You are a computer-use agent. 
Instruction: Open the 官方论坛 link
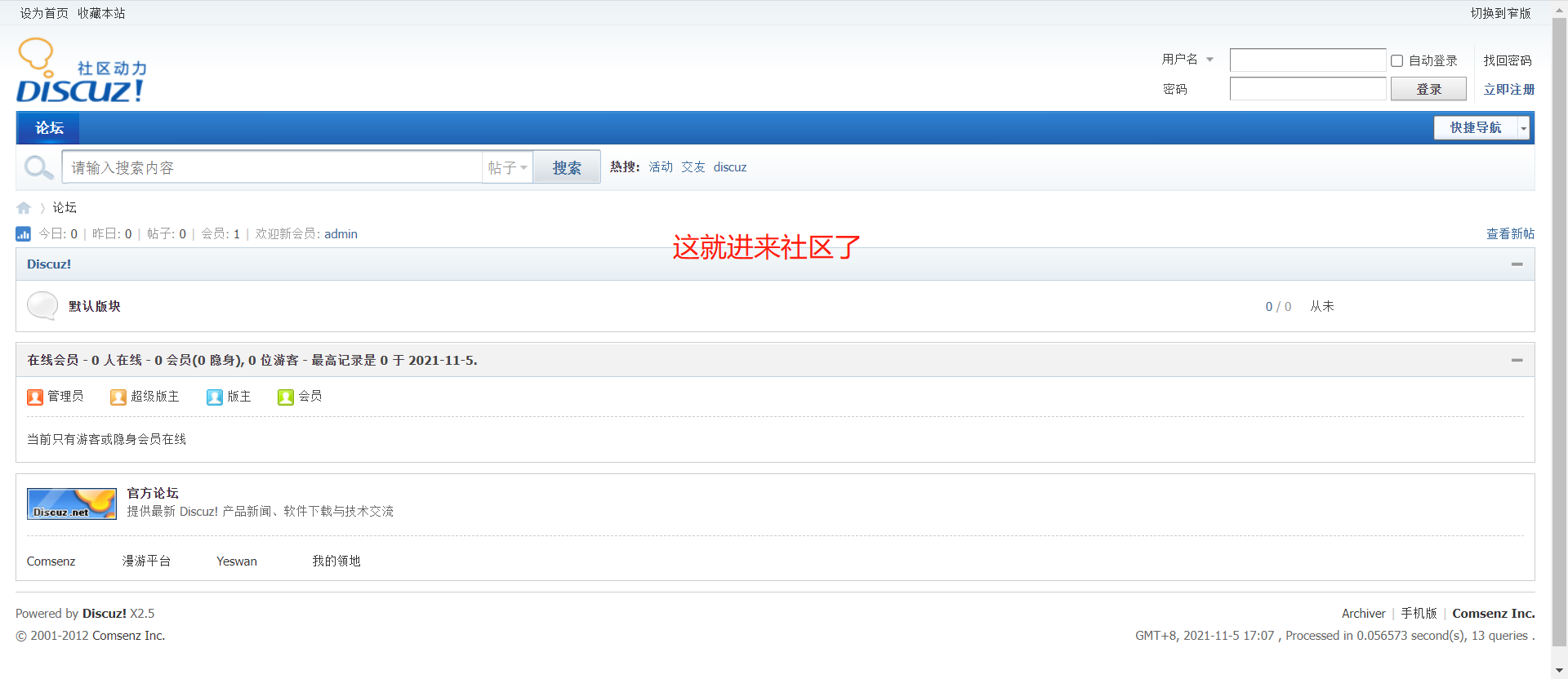153,493
